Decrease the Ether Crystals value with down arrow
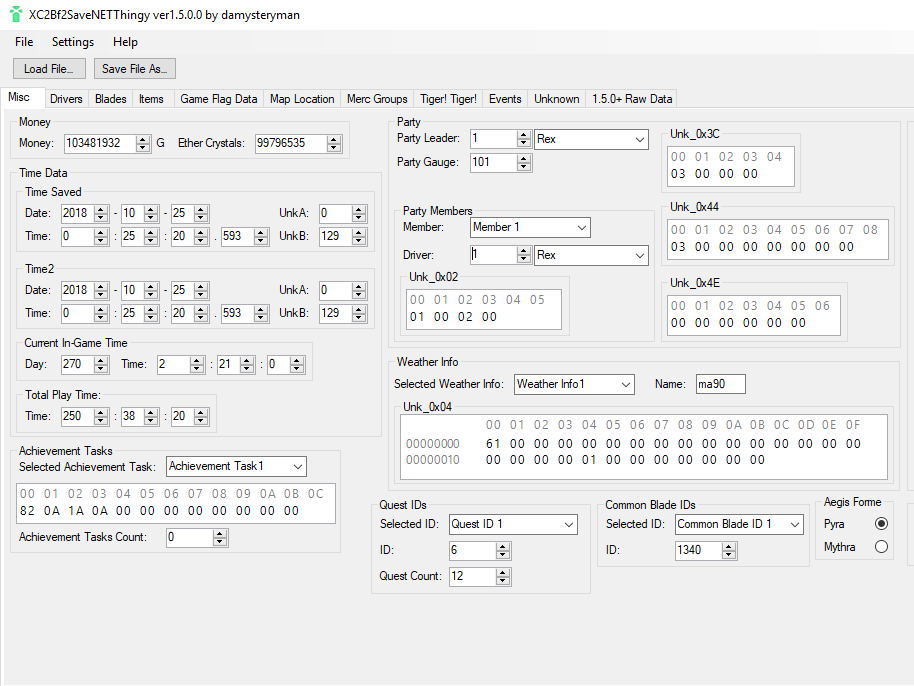914x686 pixels. pyautogui.click(x=333, y=148)
